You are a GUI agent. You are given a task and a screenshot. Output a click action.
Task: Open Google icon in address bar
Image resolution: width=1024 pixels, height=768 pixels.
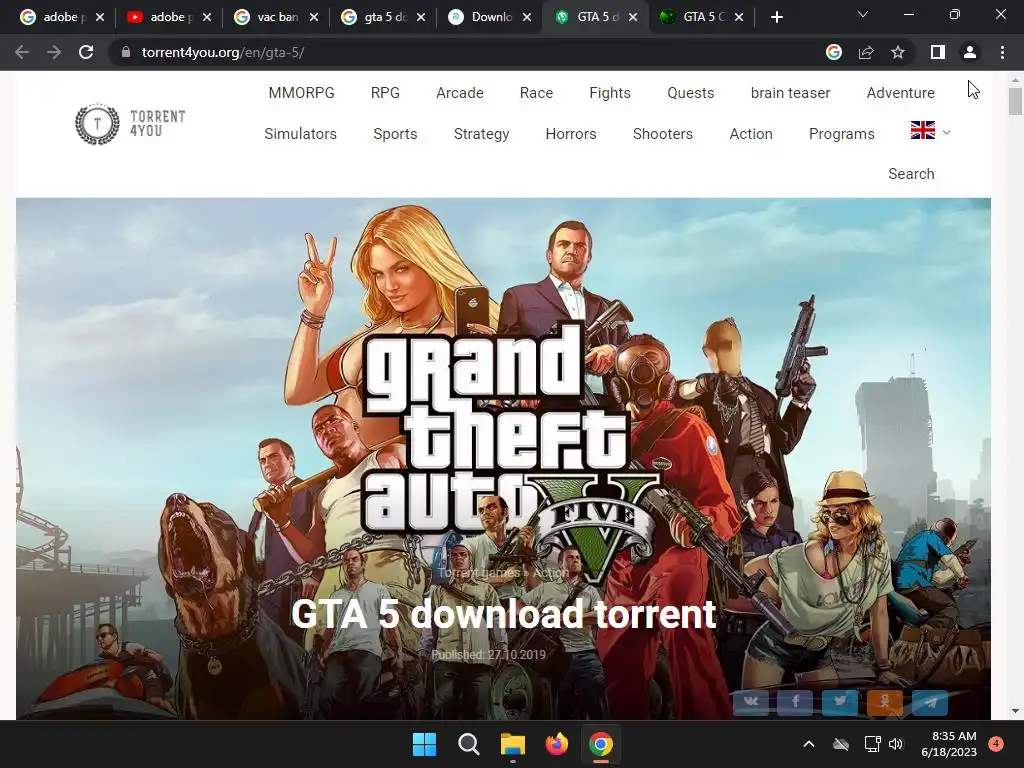(x=833, y=52)
